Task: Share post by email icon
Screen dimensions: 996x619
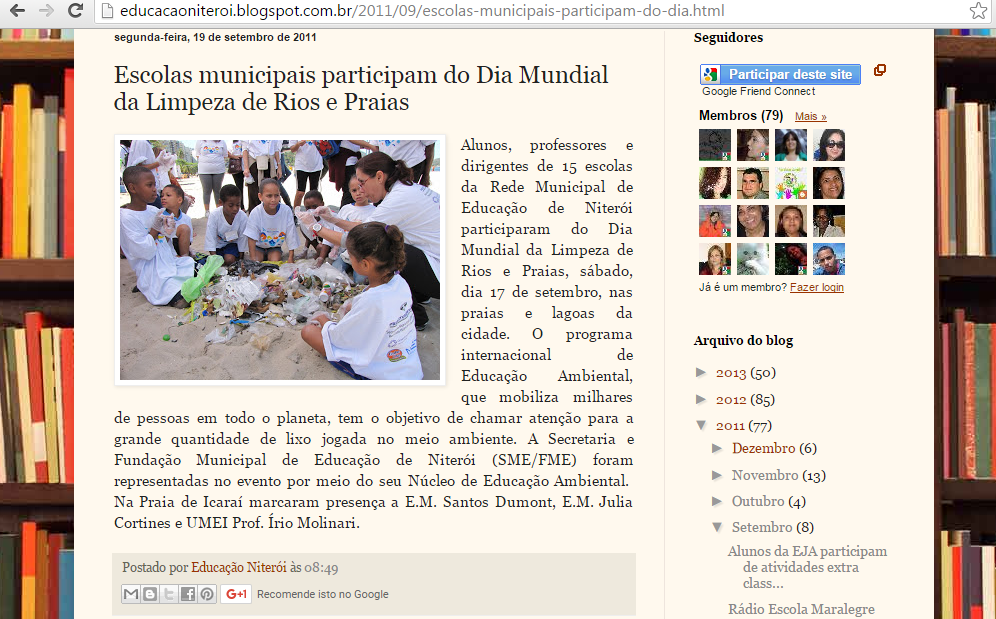Action: (131, 594)
